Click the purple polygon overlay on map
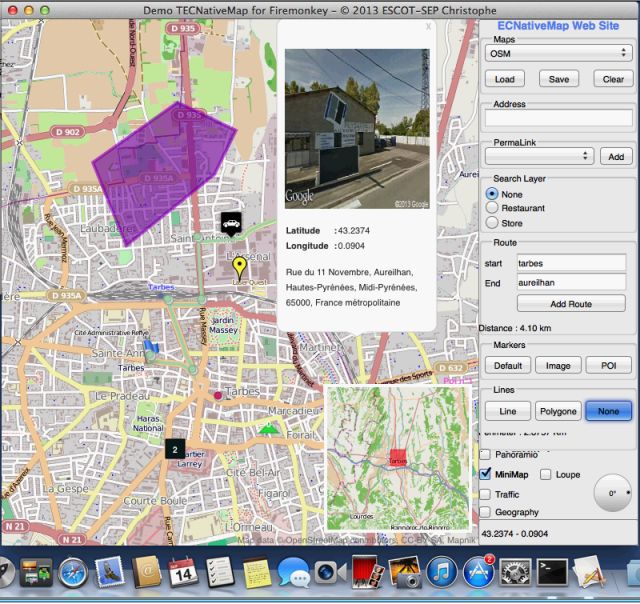 tap(163, 171)
